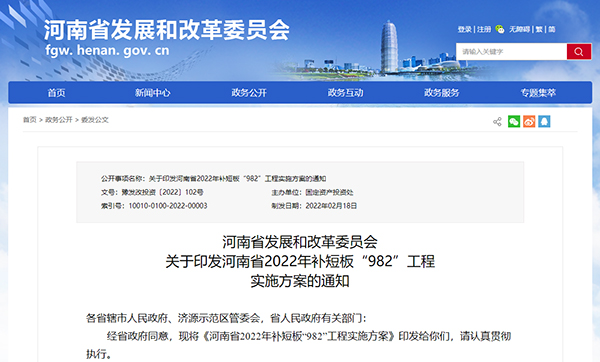Click the fgw.henan.gov.cn site address text
This screenshot has width=600, height=362.
click(x=107, y=51)
